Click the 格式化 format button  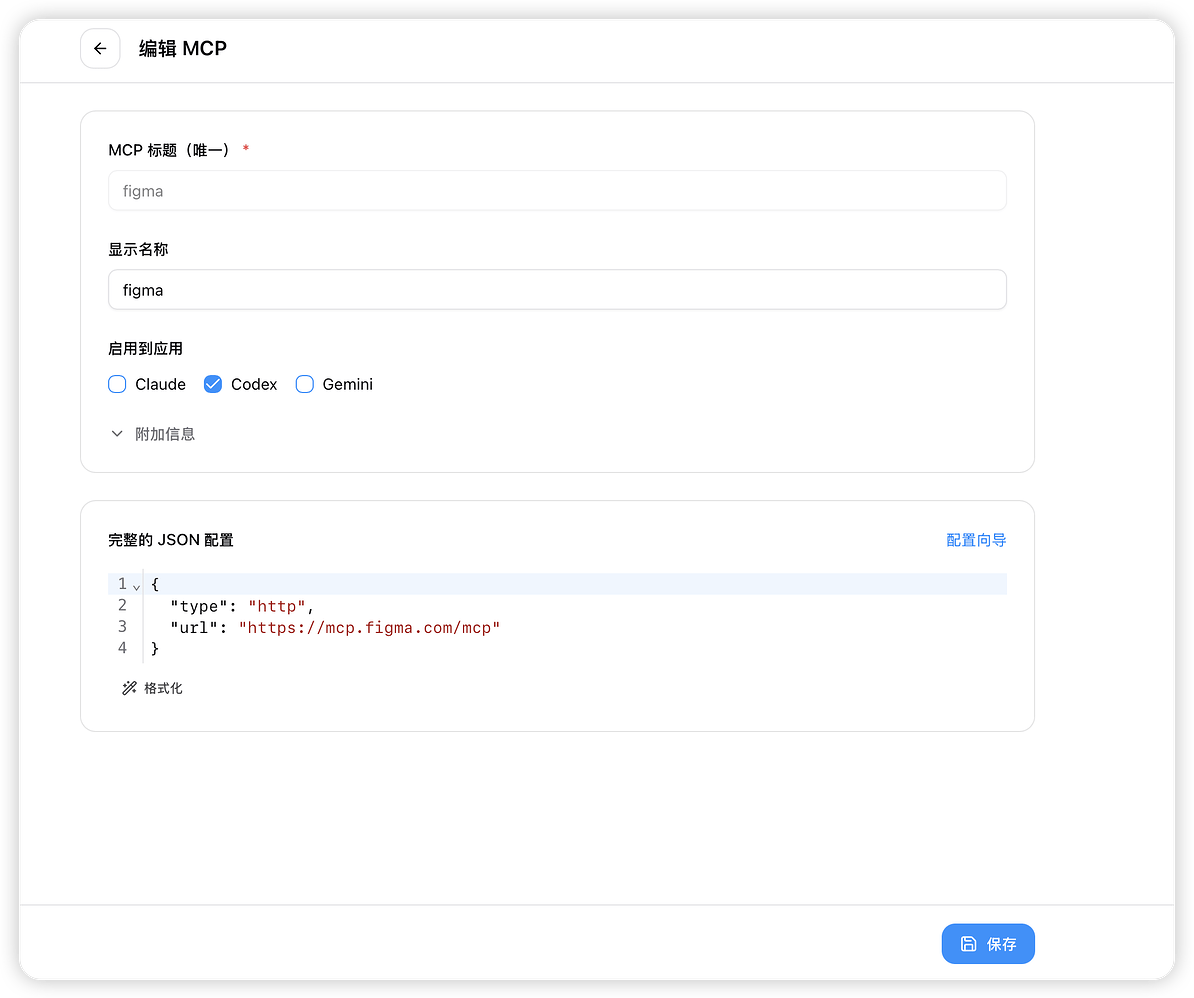(152, 688)
